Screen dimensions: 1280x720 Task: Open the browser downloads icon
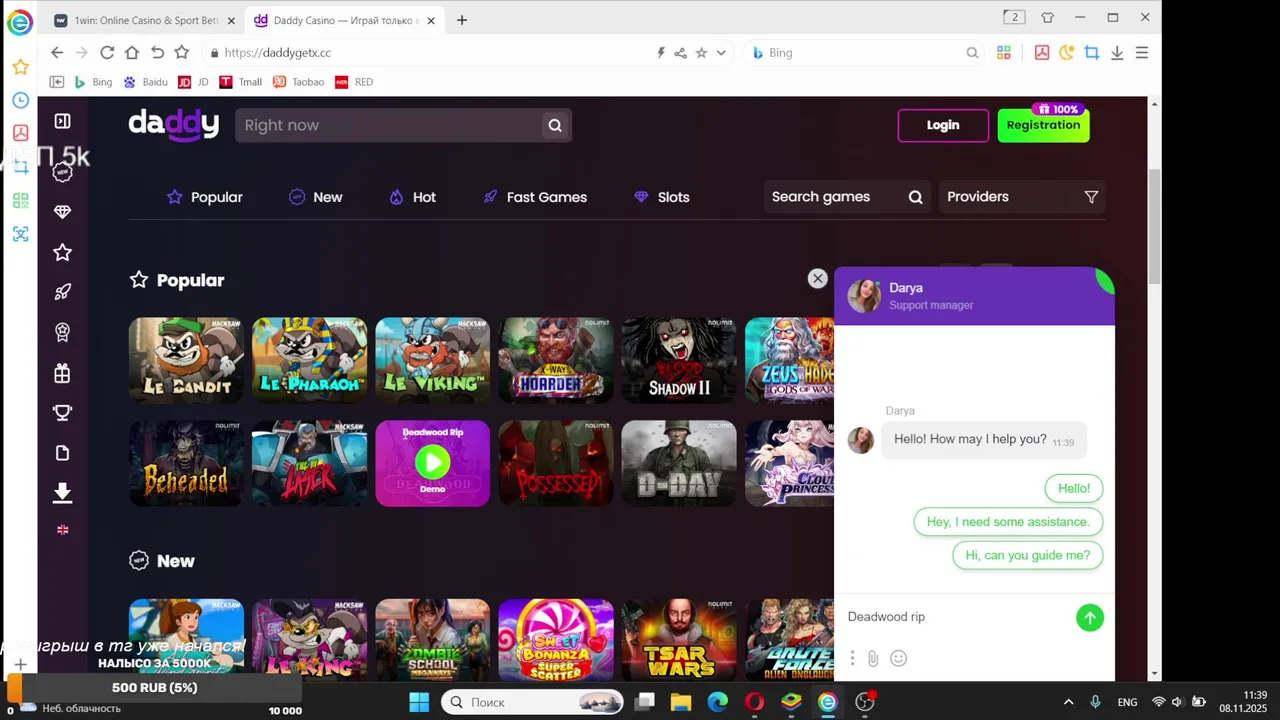click(1117, 53)
